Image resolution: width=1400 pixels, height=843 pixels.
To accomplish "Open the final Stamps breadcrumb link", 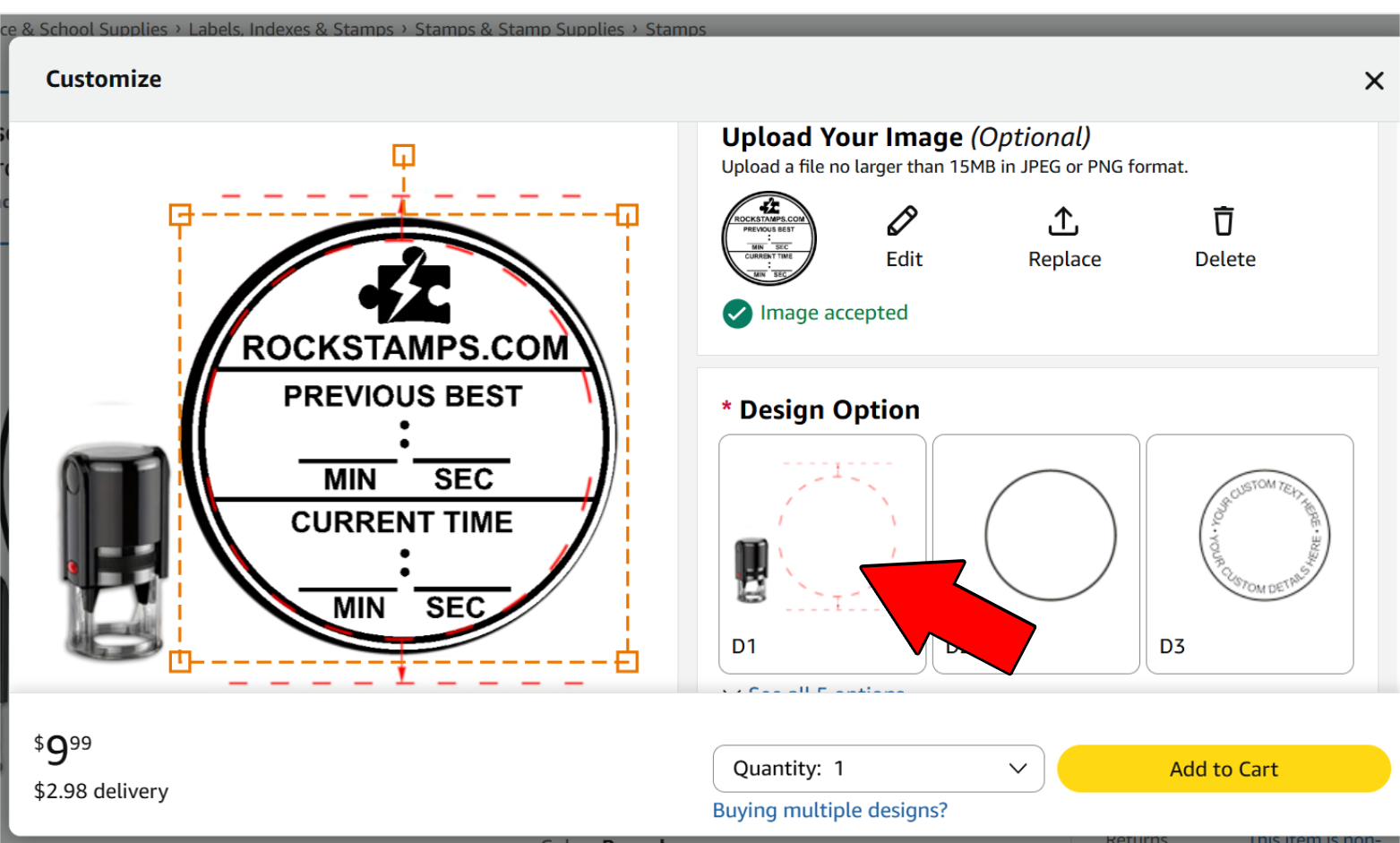I will [x=675, y=29].
